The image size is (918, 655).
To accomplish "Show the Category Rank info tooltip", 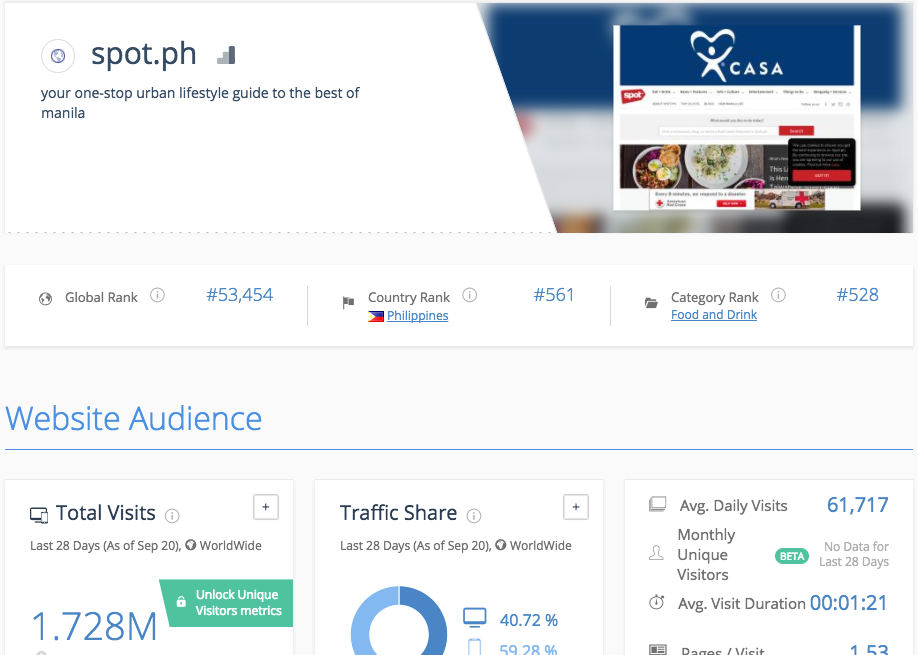I will click(778, 295).
